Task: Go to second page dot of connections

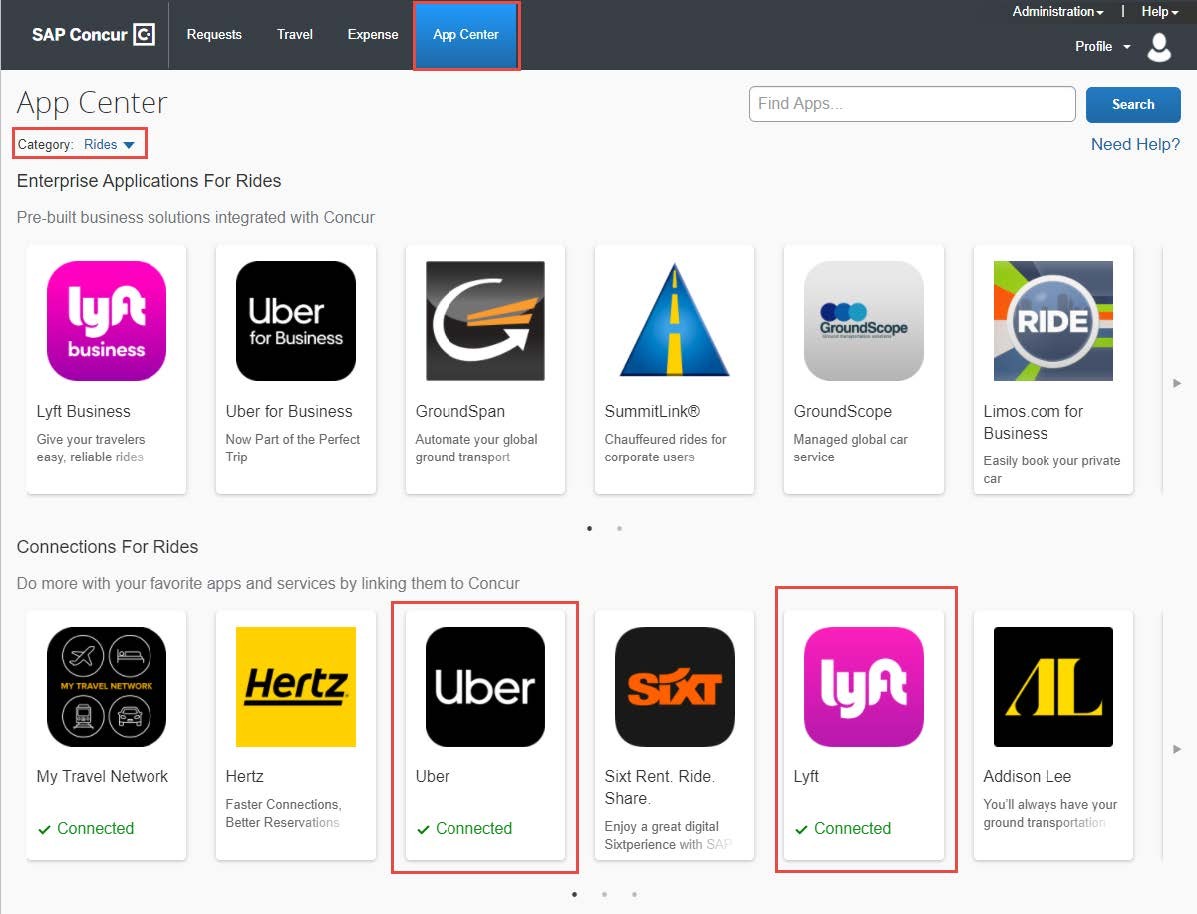Action: 605,894
